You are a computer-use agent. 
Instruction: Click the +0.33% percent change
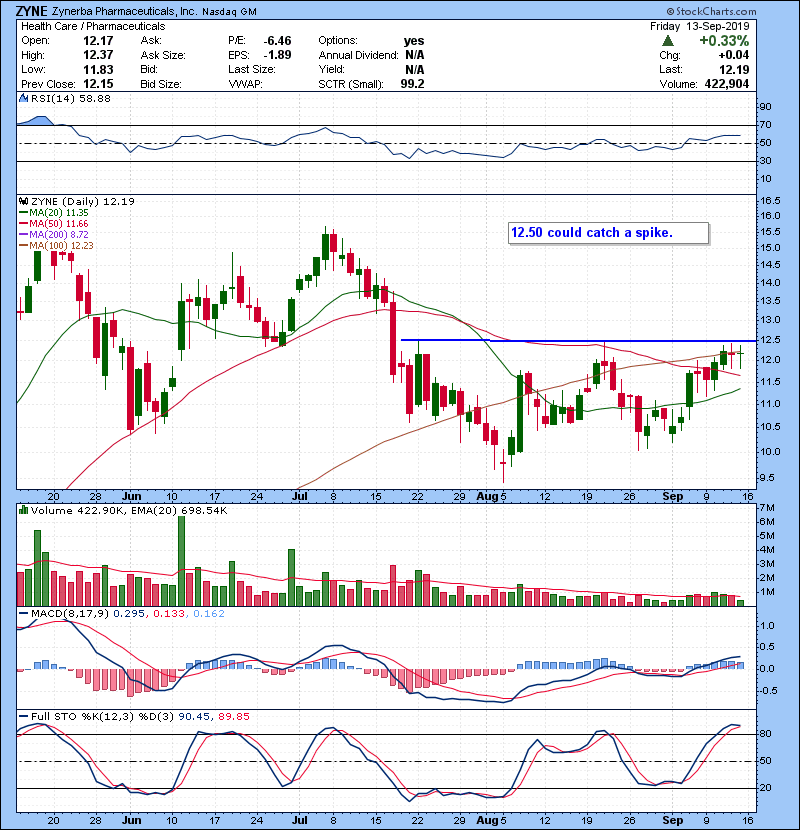click(x=724, y=41)
